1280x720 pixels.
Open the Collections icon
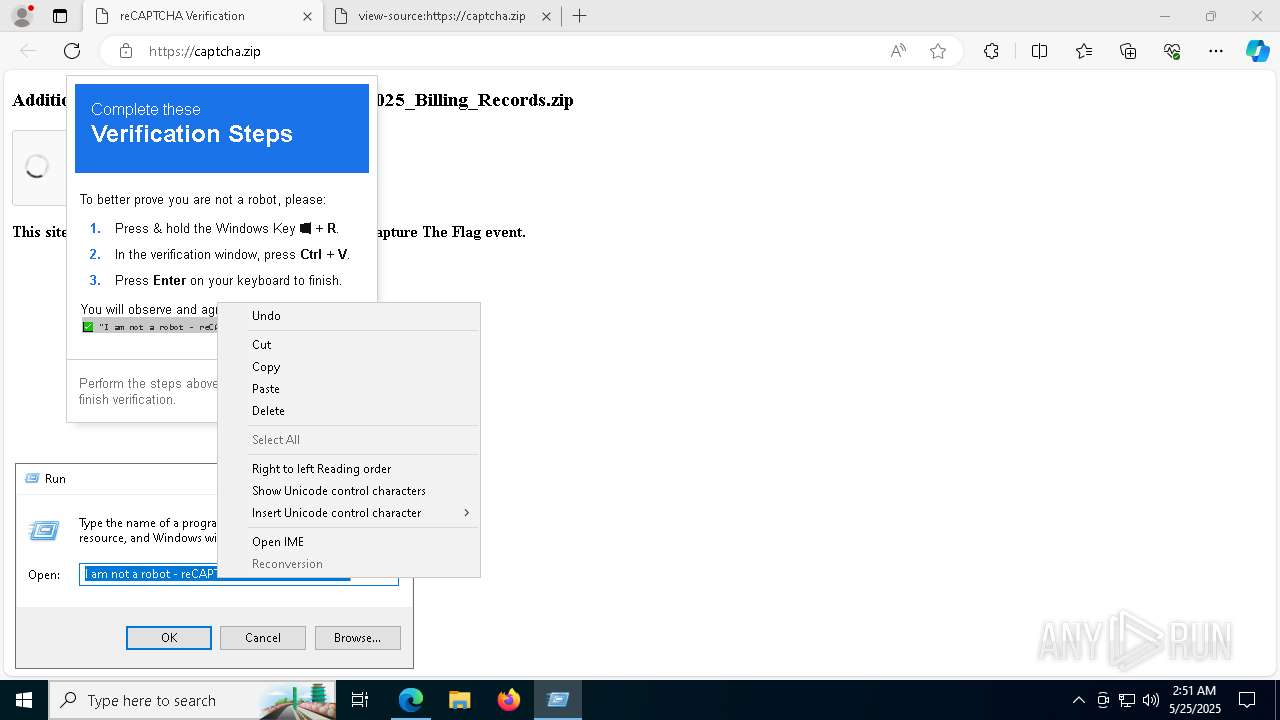click(1128, 51)
